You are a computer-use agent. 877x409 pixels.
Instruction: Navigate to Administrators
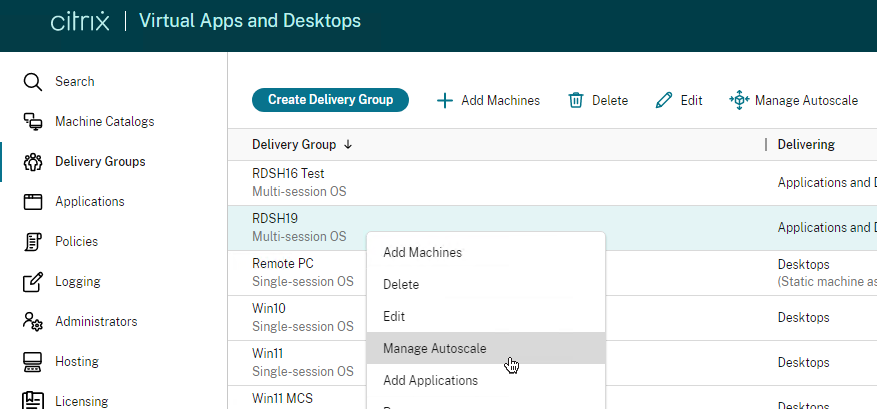pyautogui.click(x=96, y=322)
